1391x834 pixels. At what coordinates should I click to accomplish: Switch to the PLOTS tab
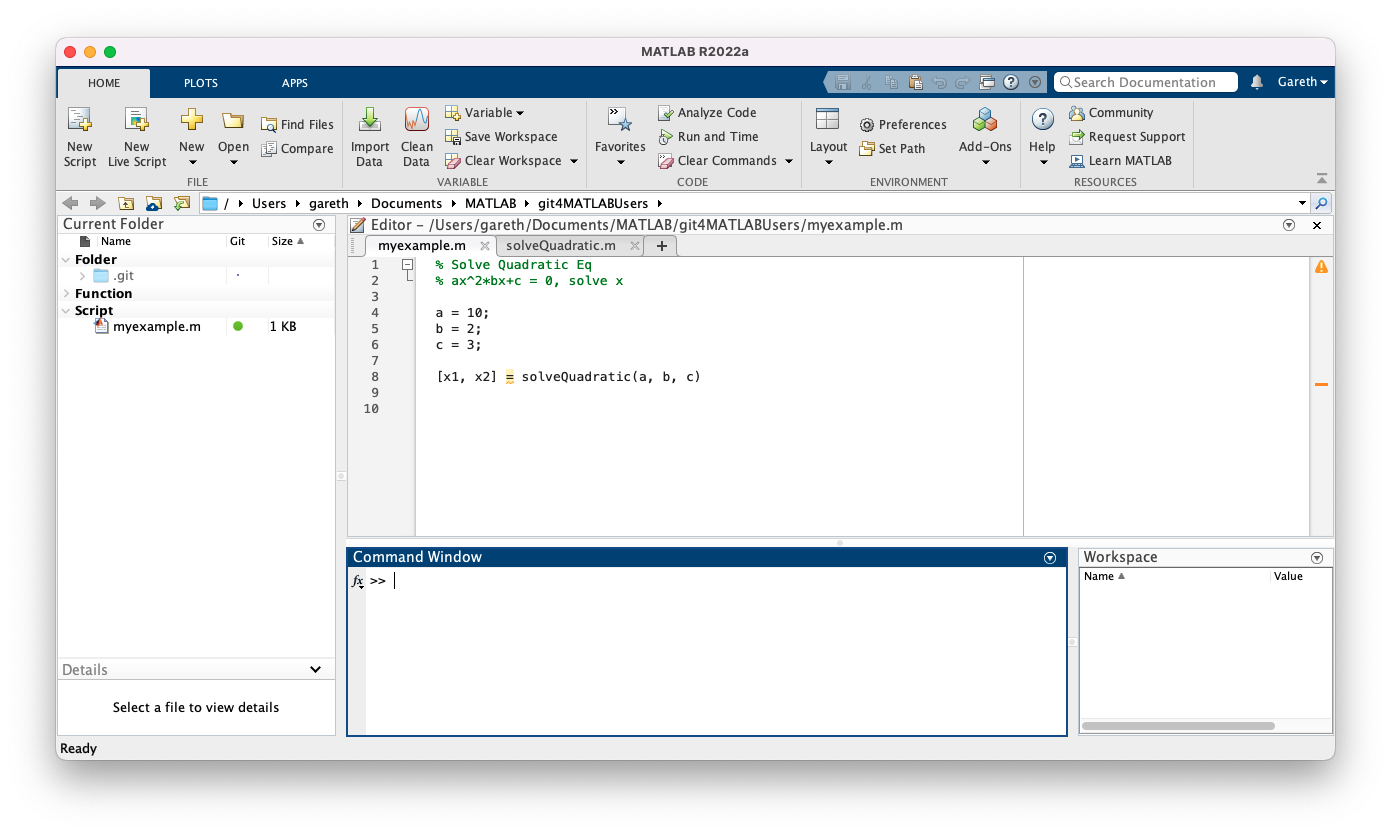tap(201, 83)
